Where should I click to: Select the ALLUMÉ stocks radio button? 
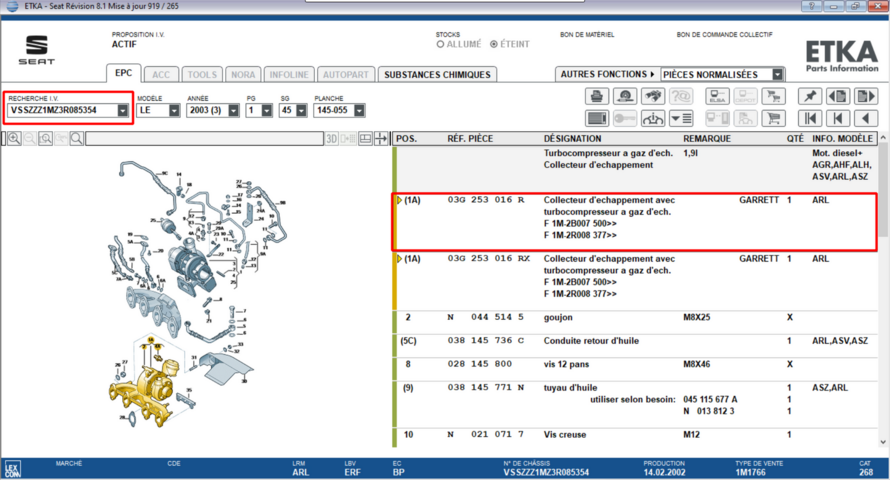click(440, 44)
